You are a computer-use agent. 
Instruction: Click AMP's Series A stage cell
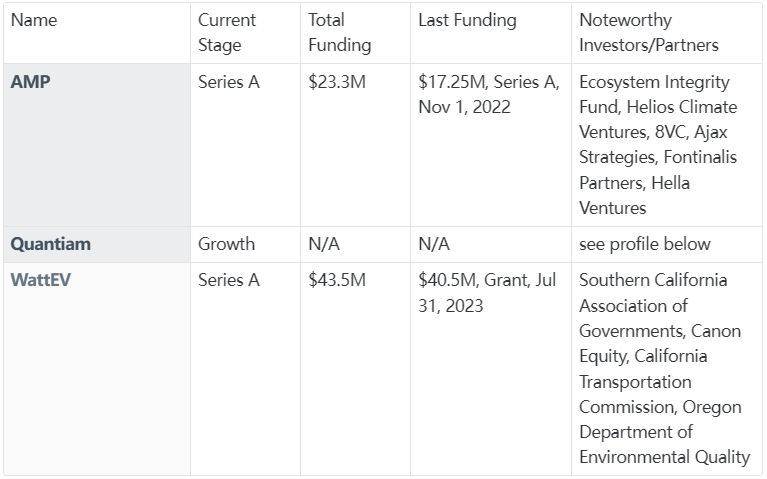246,145
